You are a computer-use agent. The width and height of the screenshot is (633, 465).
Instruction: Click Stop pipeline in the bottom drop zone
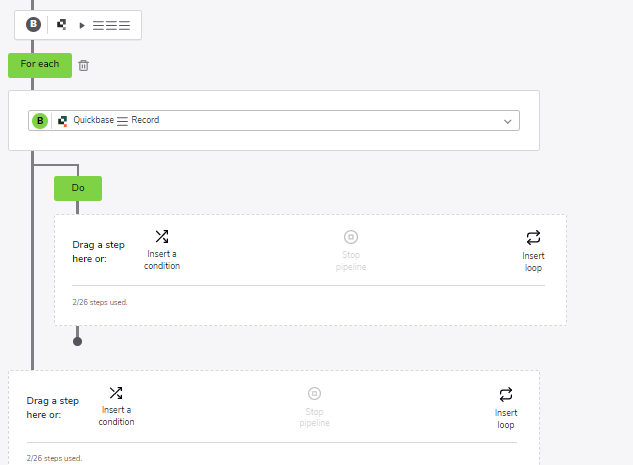[x=314, y=407]
